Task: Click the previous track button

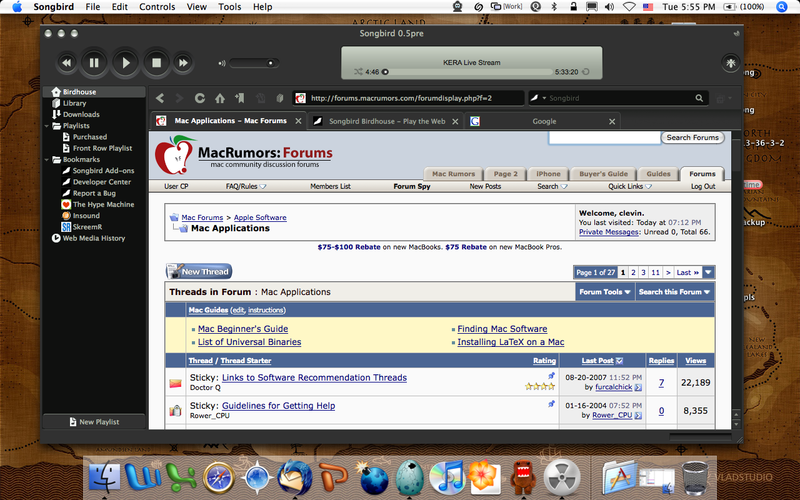Action: 66,63
